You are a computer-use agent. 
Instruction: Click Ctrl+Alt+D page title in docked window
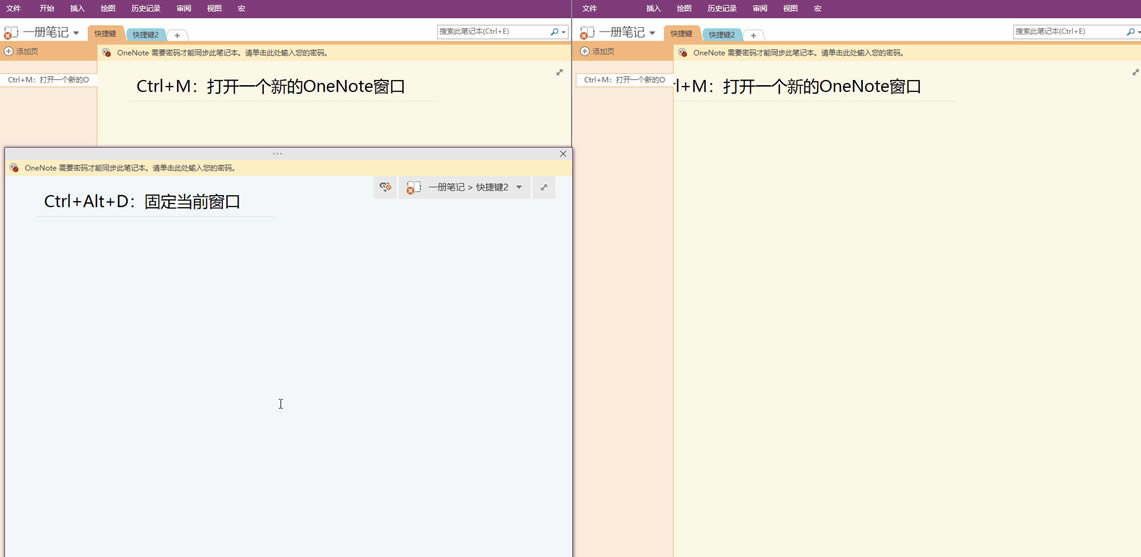[142, 202]
